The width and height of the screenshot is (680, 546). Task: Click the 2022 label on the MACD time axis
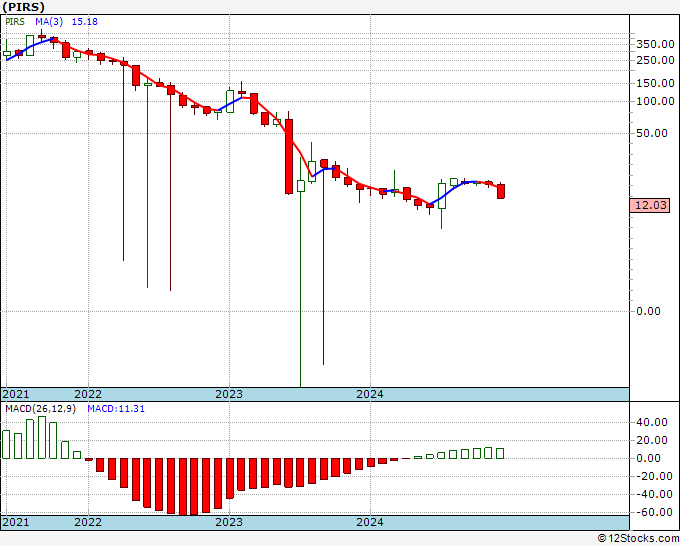pos(88,522)
